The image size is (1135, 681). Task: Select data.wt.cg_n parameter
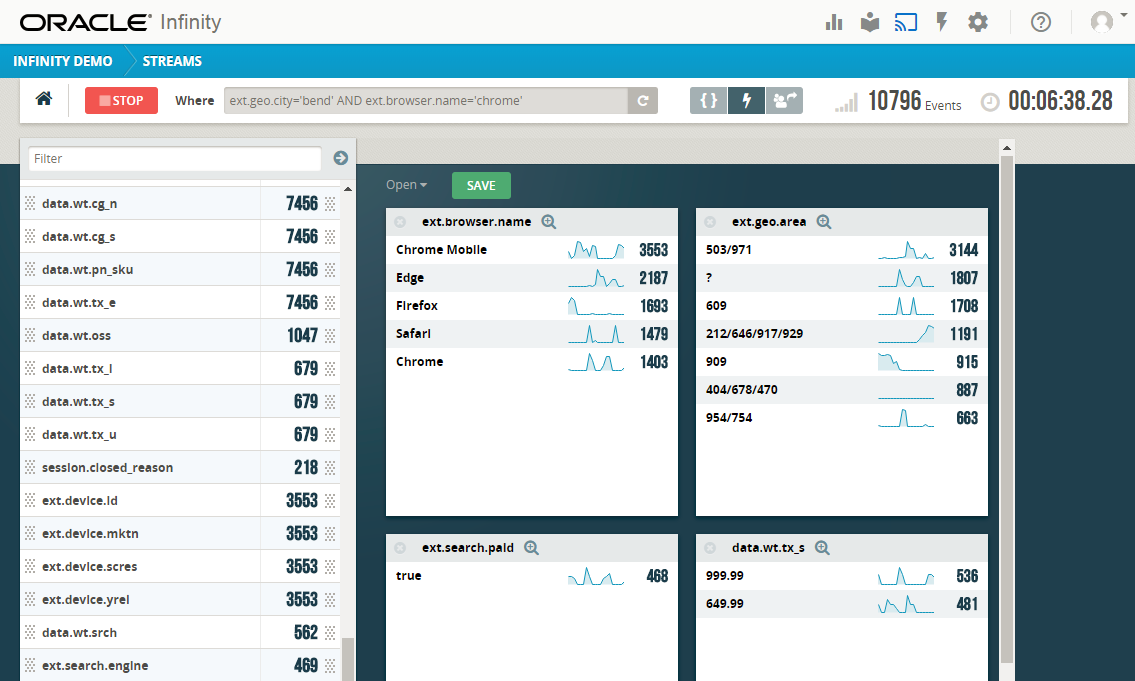click(180, 203)
